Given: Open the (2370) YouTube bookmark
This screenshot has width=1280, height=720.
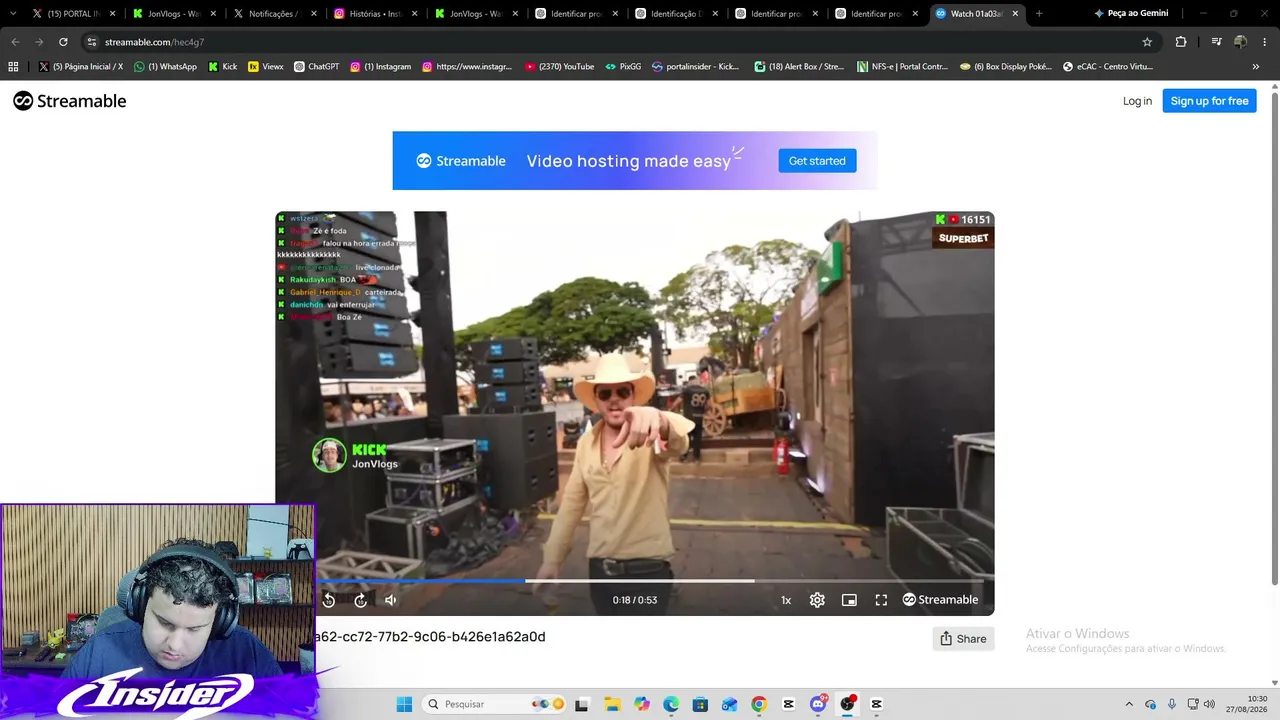Looking at the screenshot, I should click(560, 67).
